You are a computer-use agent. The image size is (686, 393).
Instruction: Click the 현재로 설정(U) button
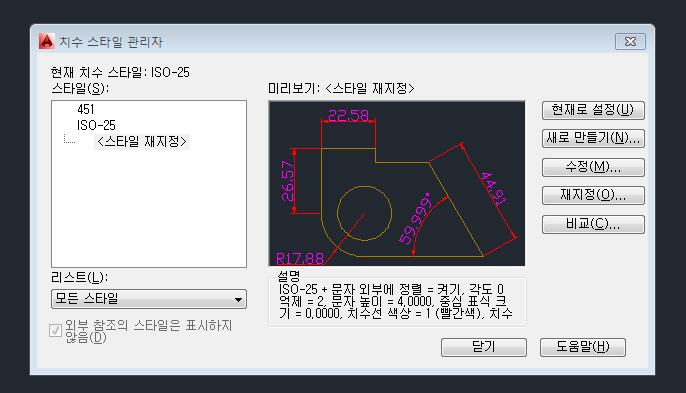click(x=593, y=110)
